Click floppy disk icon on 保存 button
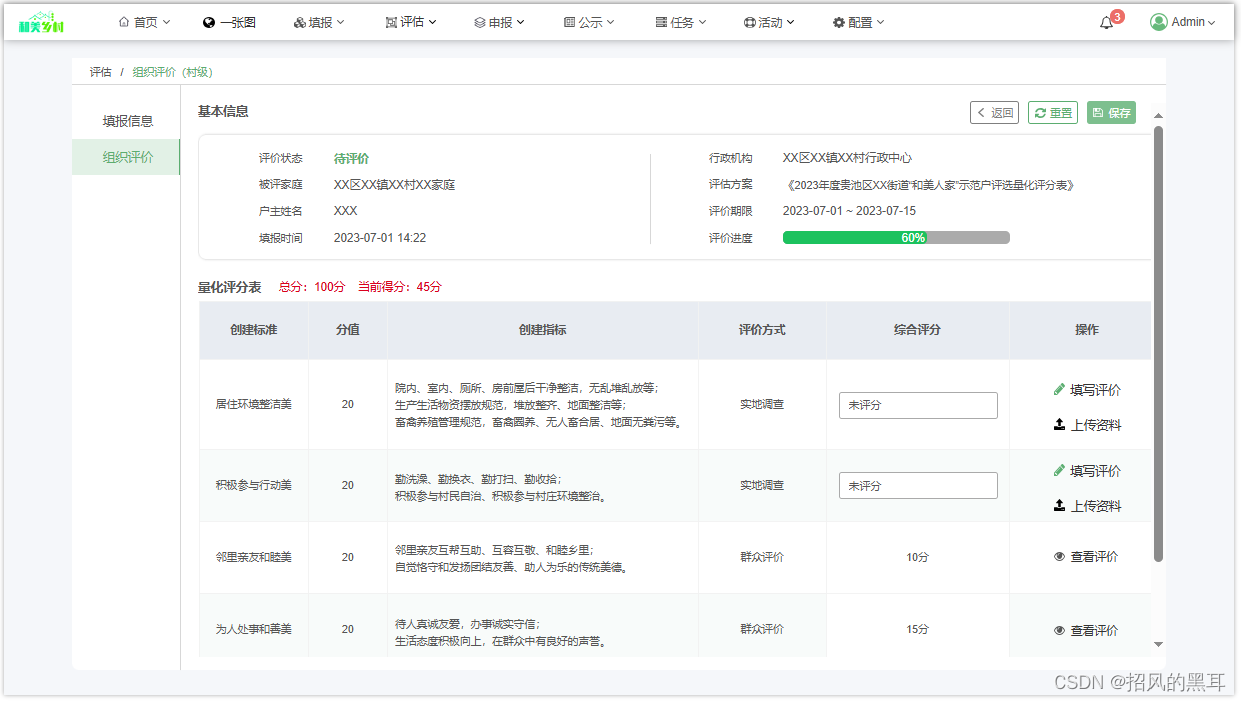This screenshot has width=1241, height=701. (1098, 113)
